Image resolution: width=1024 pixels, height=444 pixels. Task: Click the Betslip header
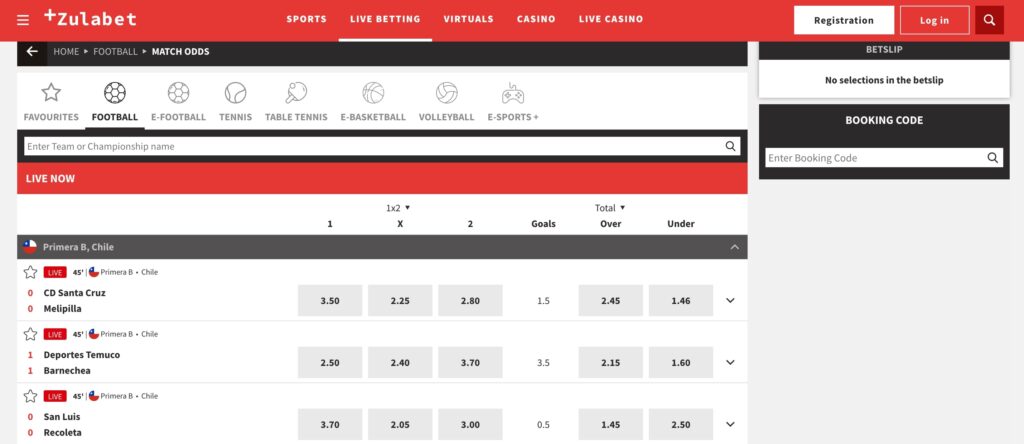[x=884, y=50]
